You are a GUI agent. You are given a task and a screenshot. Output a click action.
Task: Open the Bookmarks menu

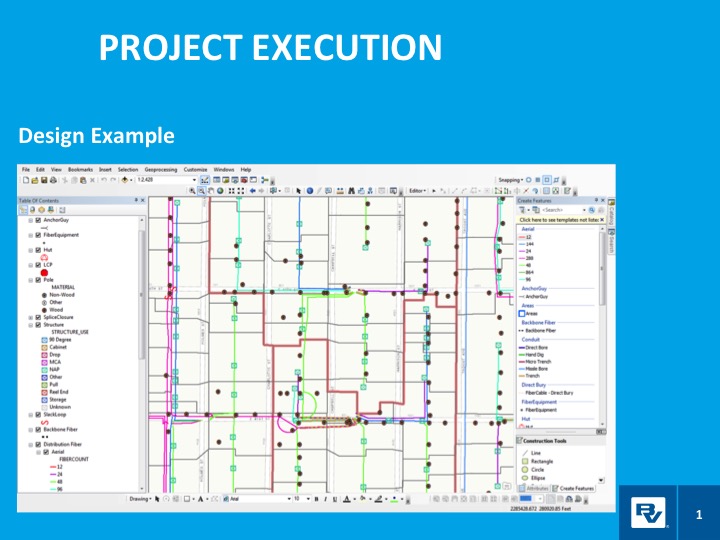coord(80,170)
